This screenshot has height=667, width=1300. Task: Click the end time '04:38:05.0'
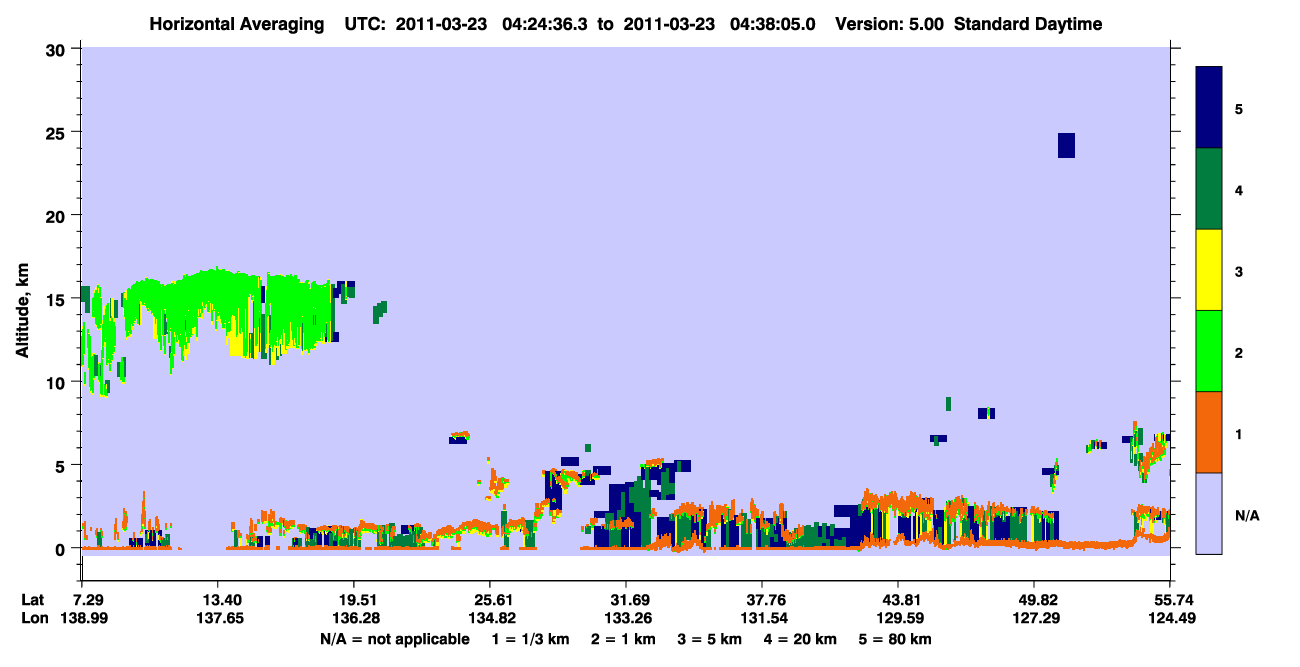[x=774, y=24]
